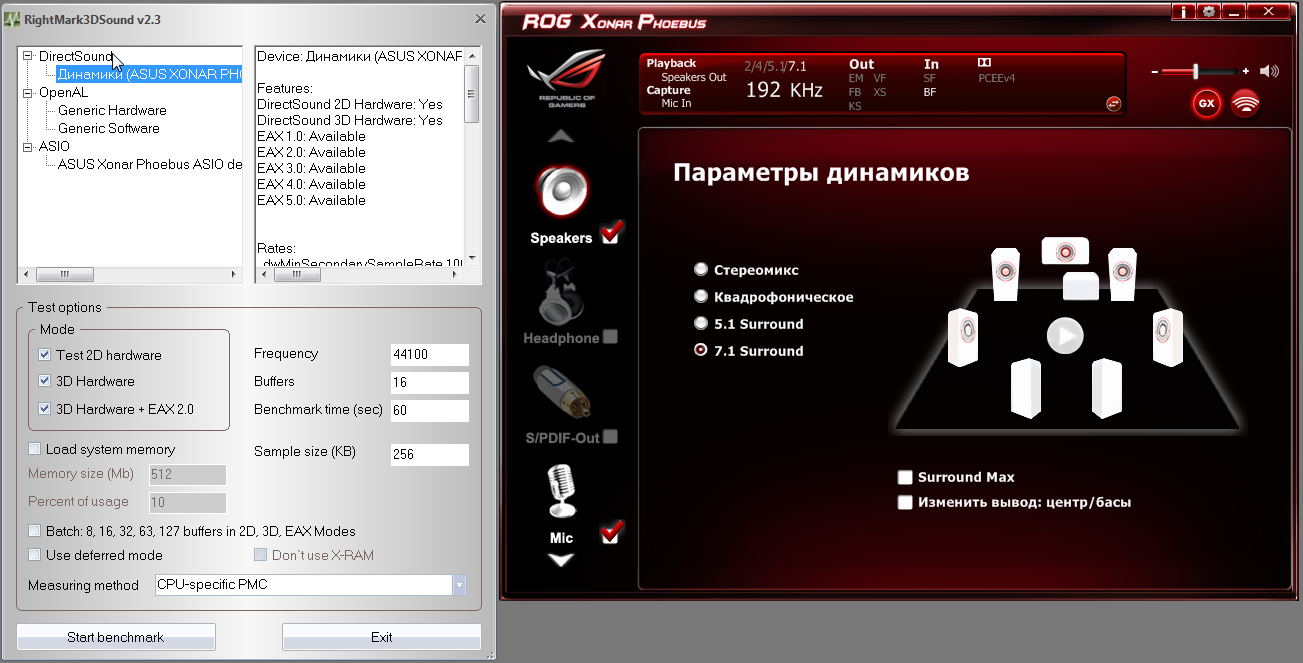Select the Mic device icon
This screenshot has height=663, width=1303.
click(x=561, y=490)
